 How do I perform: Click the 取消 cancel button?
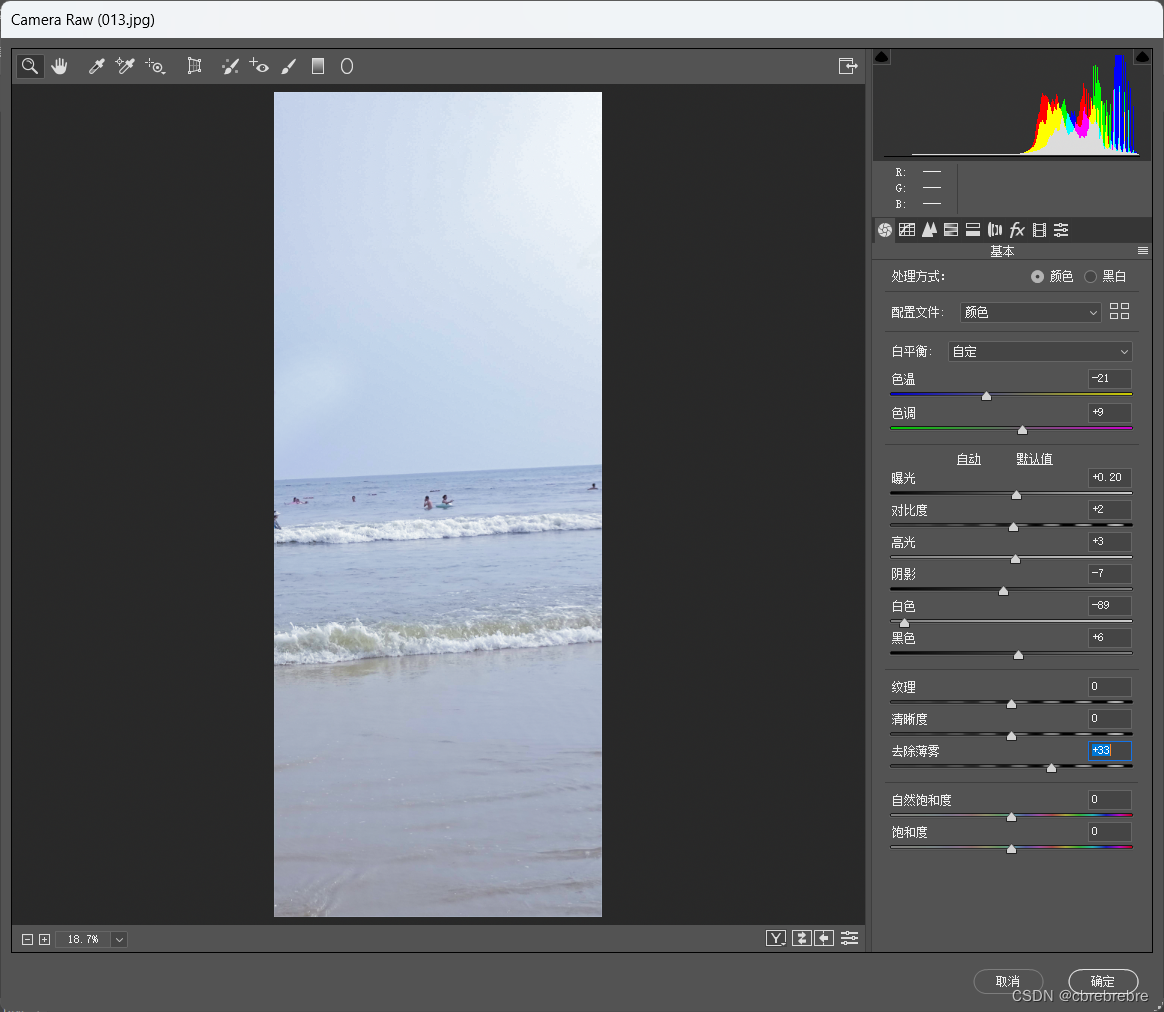(x=1008, y=981)
